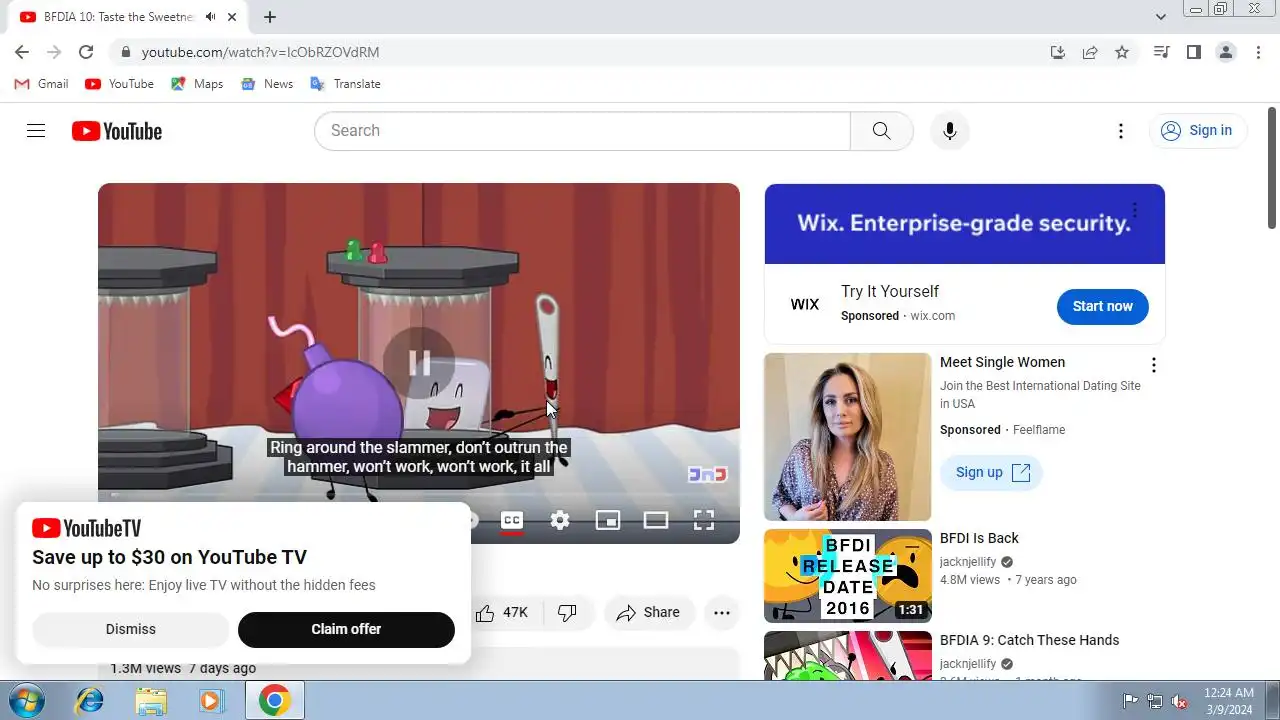Close the BFDIA 10 tab

(233, 17)
